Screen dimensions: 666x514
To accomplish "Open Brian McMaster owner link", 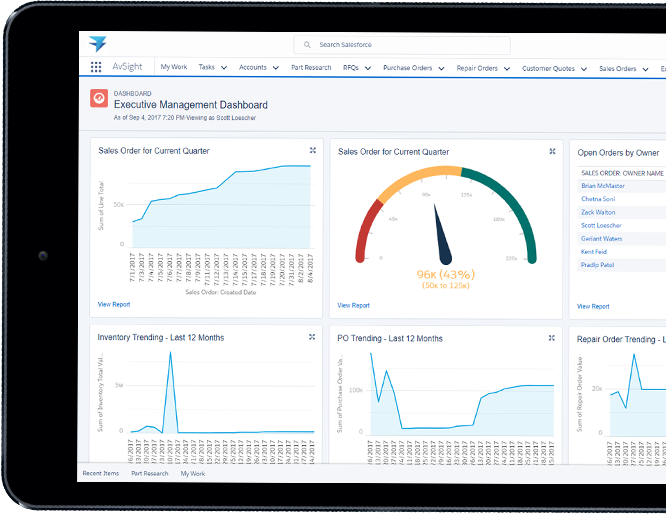I will 603,186.
